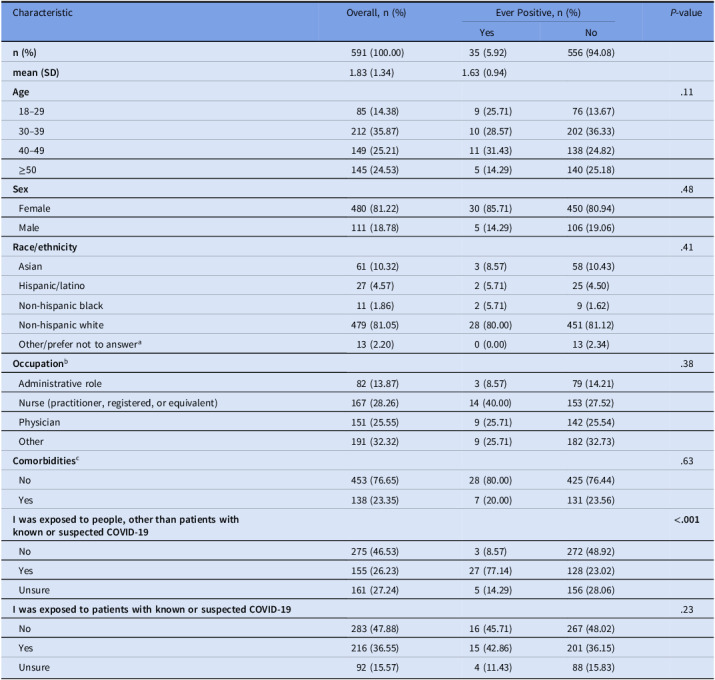
Task: Click the 'mean (SD)' row label
Action: [36, 73]
